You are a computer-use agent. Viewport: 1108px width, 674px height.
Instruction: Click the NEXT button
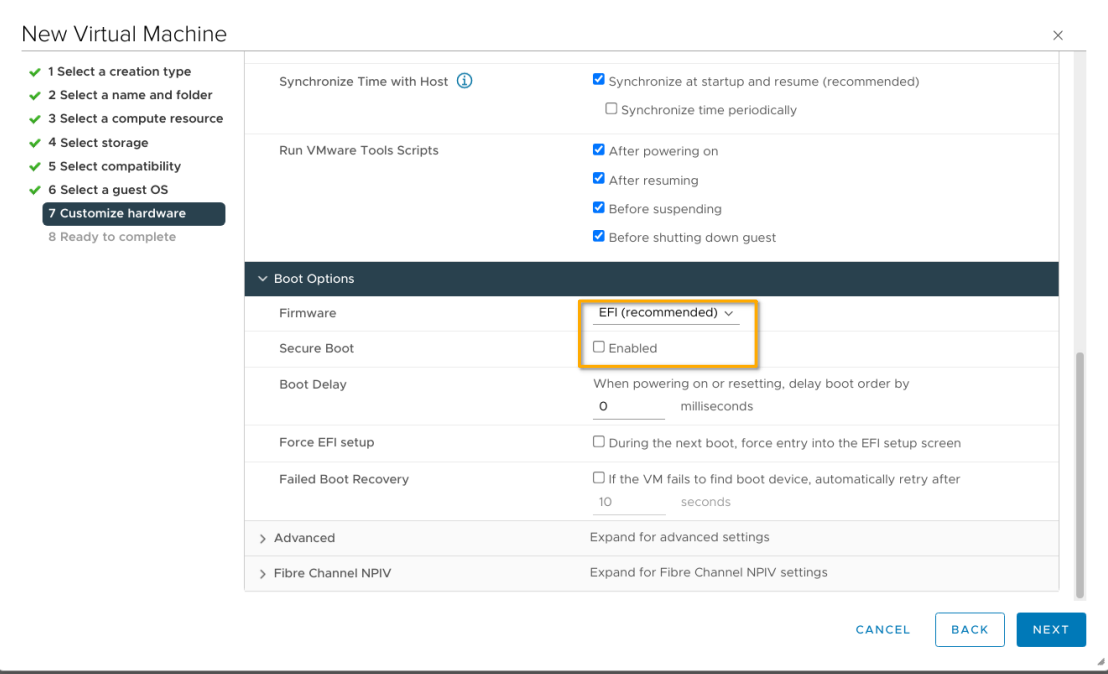coord(1050,630)
